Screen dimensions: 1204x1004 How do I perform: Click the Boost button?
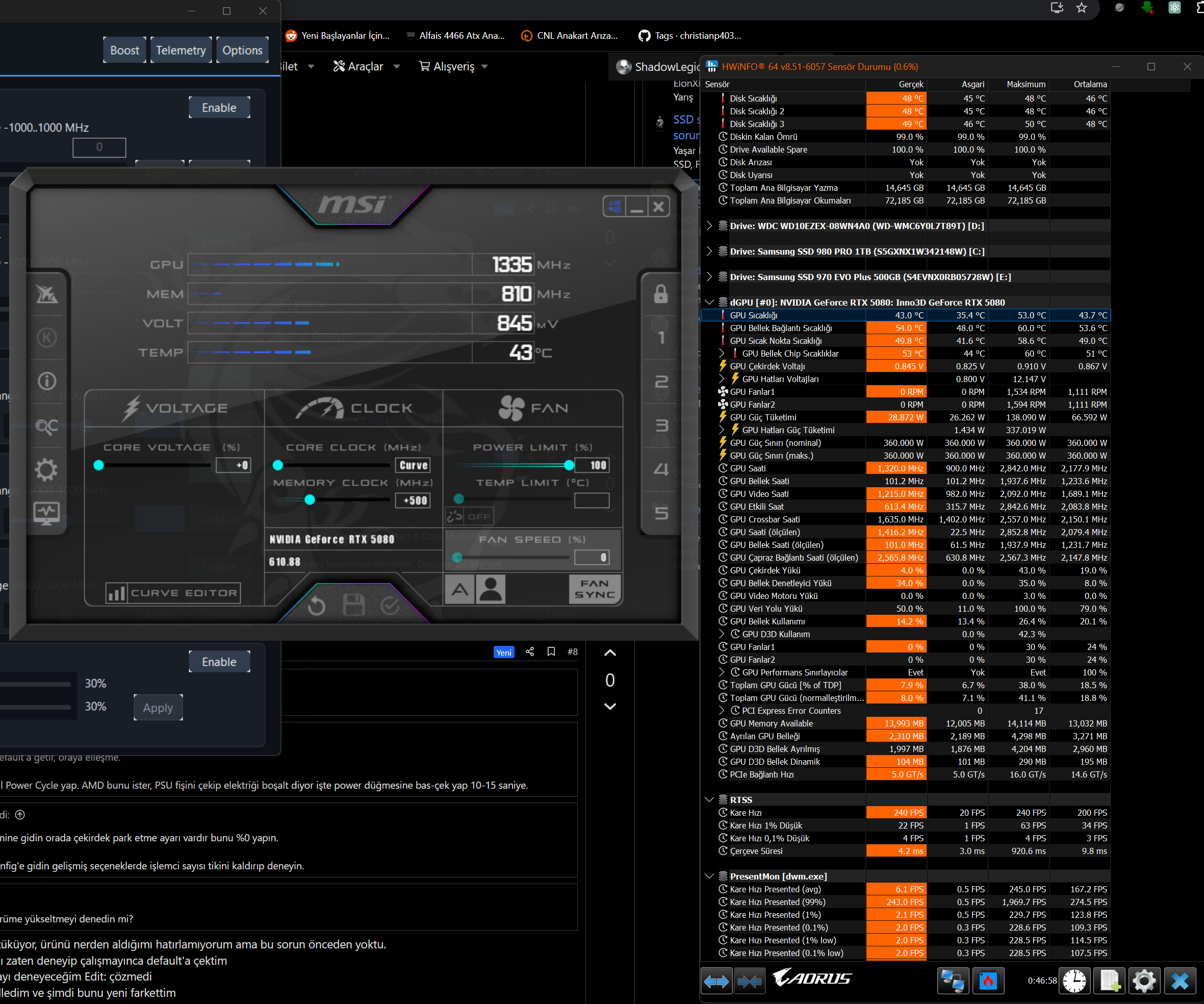(x=124, y=50)
